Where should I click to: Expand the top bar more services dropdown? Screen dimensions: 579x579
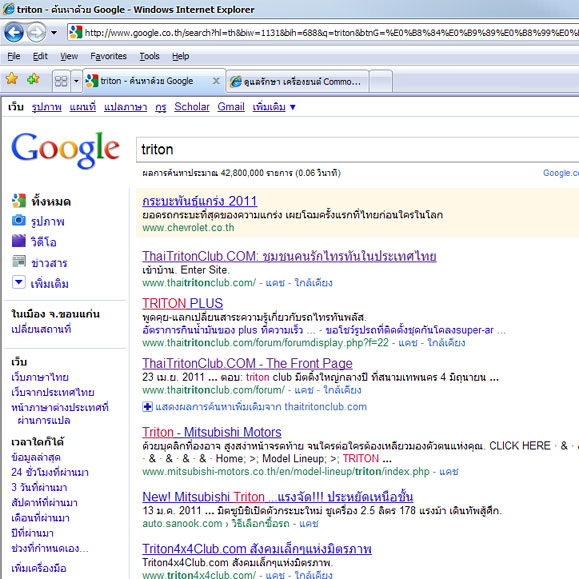point(292,107)
